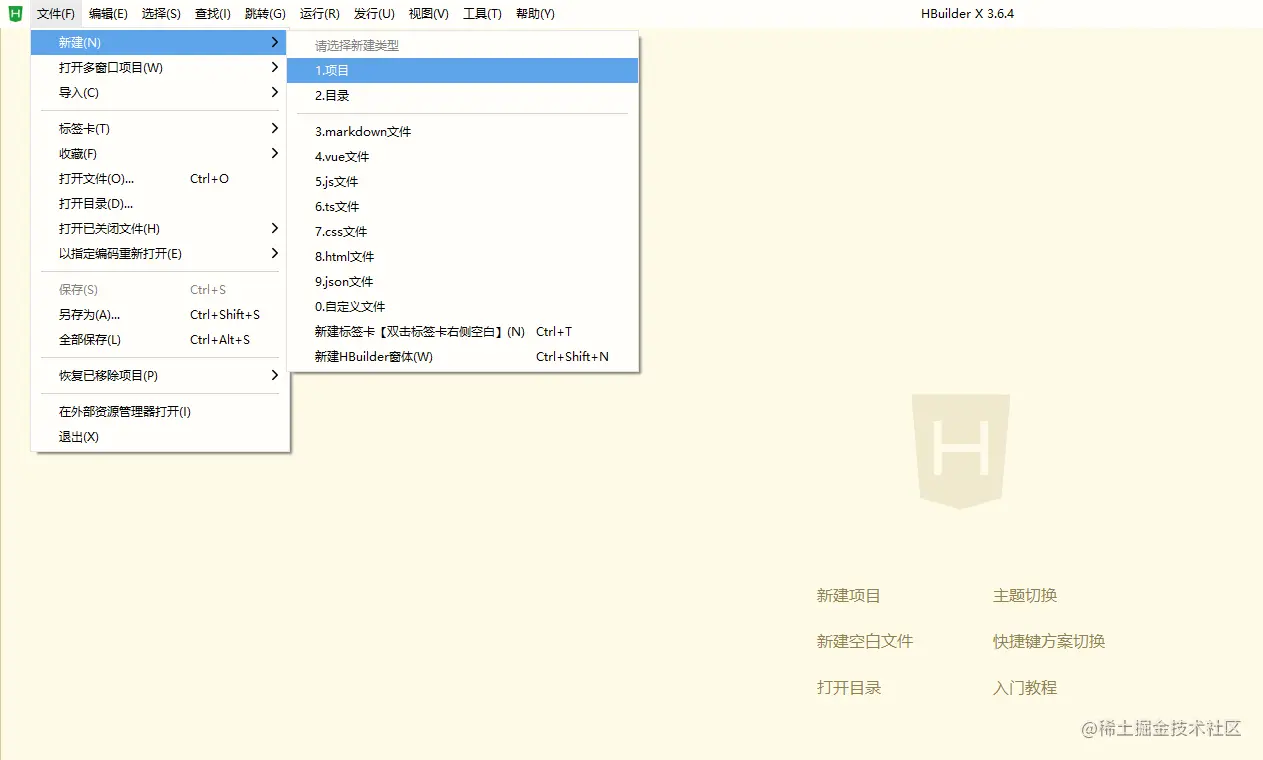Create an 8.html文件
This screenshot has width=1263, height=760.
[x=462, y=257]
